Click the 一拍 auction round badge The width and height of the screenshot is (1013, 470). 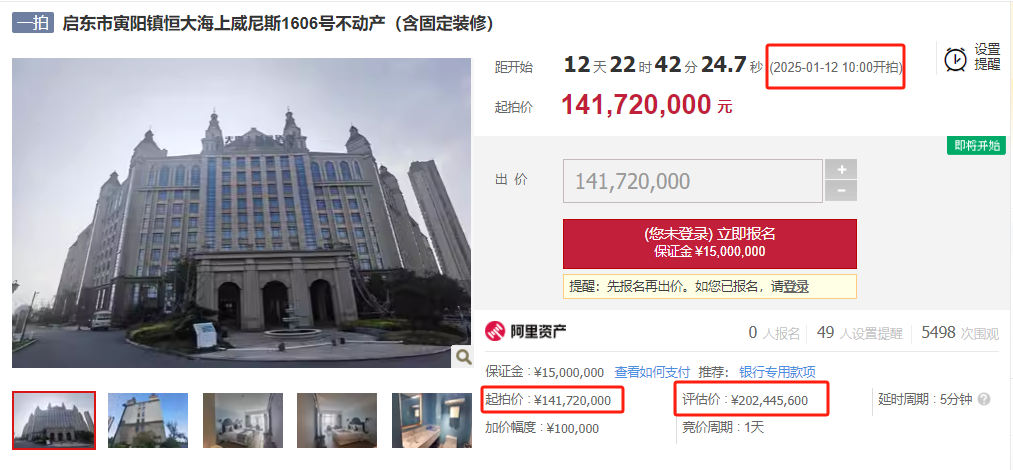(x=33, y=23)
